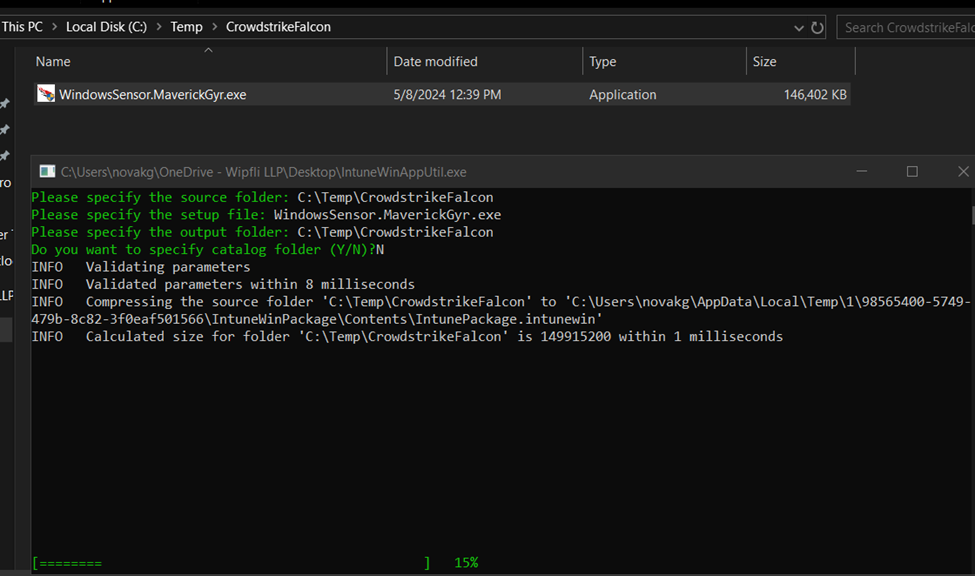
Task: Navigate to This PC in the breadcrumb
Action: point(22,27)
